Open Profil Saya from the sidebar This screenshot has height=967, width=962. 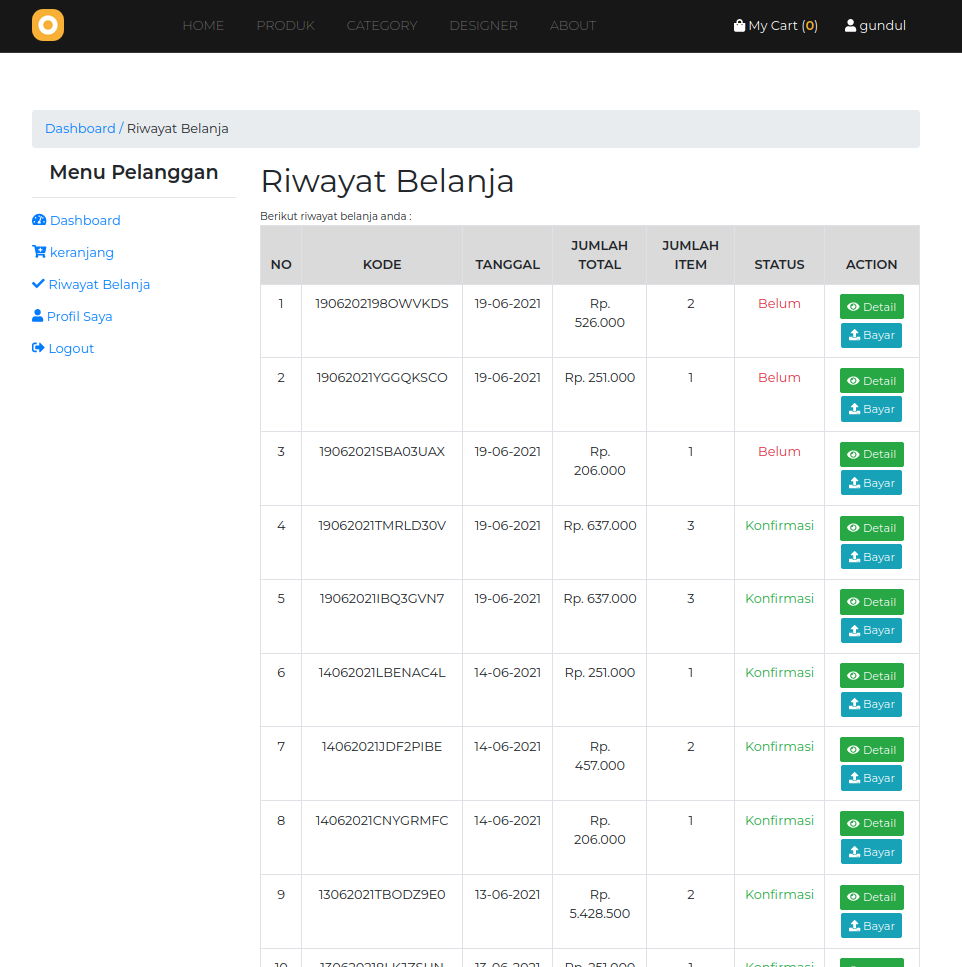click(80, 316)
